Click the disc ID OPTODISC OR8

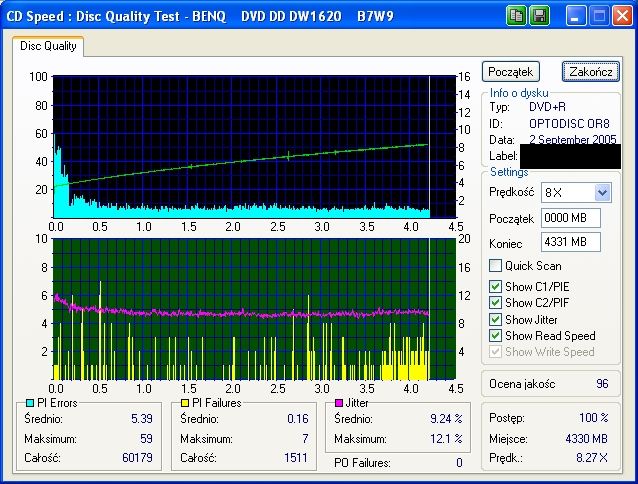[569, 123]
